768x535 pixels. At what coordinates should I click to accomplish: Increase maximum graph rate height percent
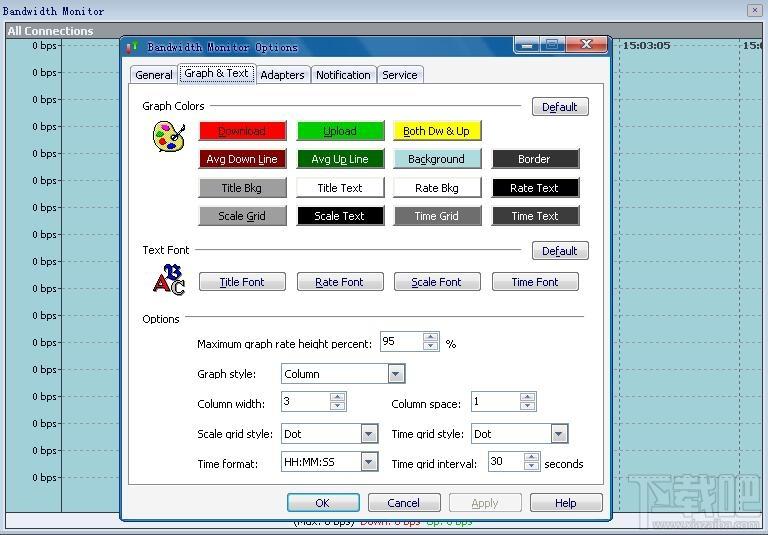431,337
